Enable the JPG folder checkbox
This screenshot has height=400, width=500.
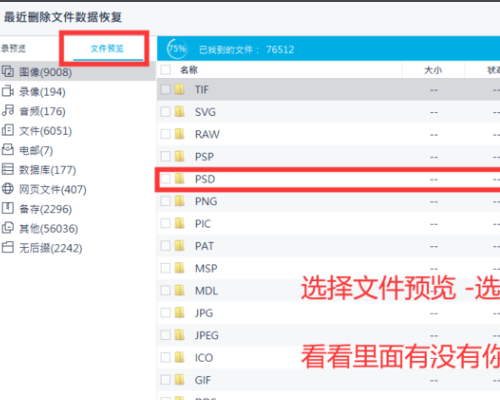(x=166, y=313)
